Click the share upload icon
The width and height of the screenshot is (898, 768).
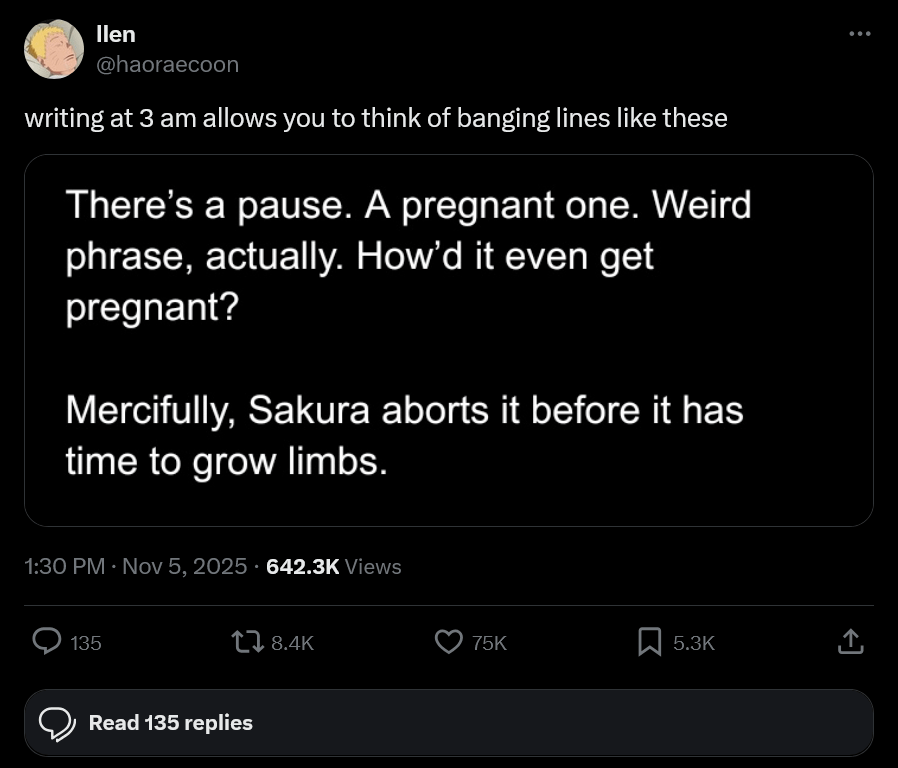pyautogui.click(x=849, y=642)
